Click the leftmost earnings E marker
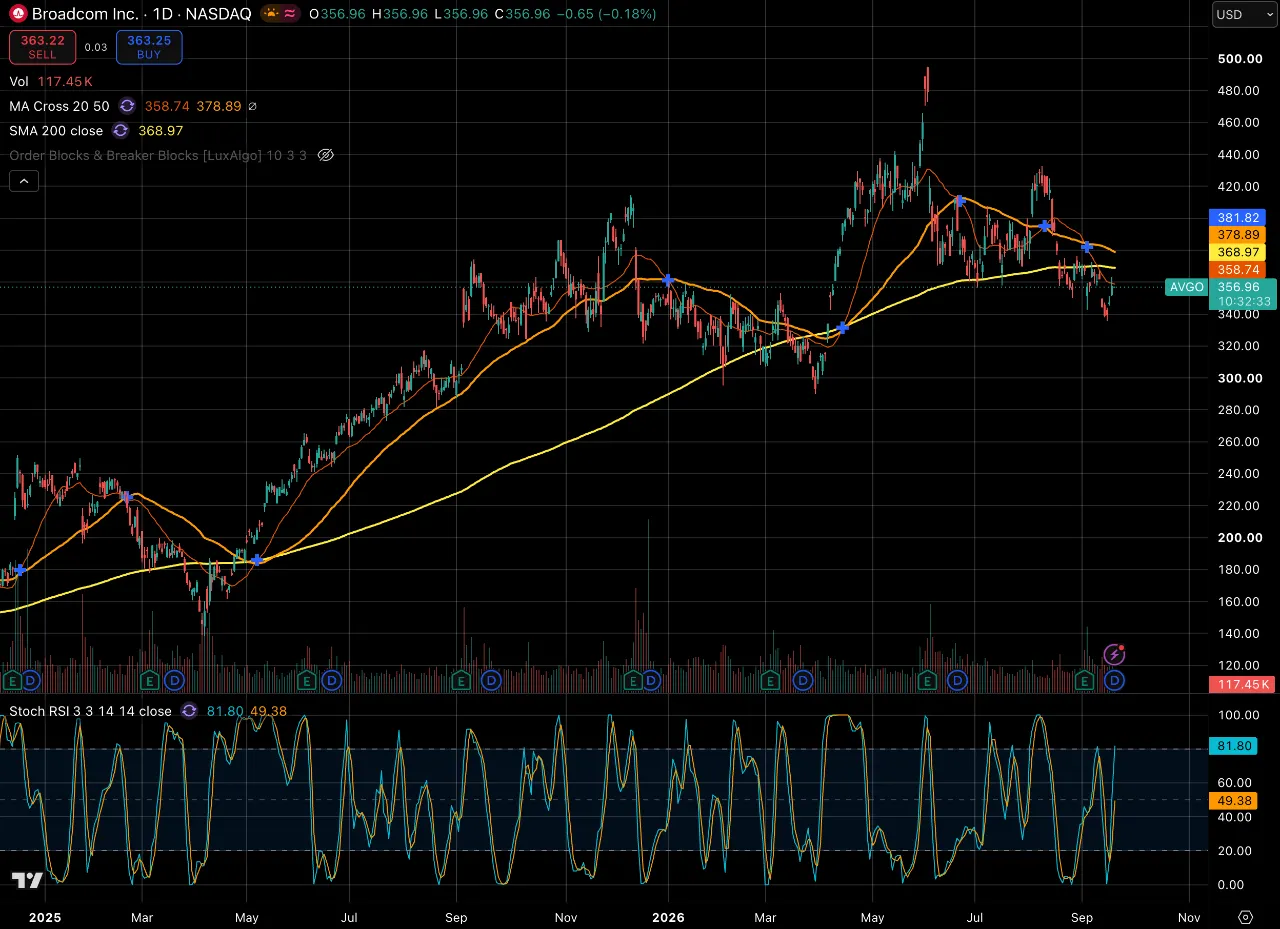 point(12,681)
